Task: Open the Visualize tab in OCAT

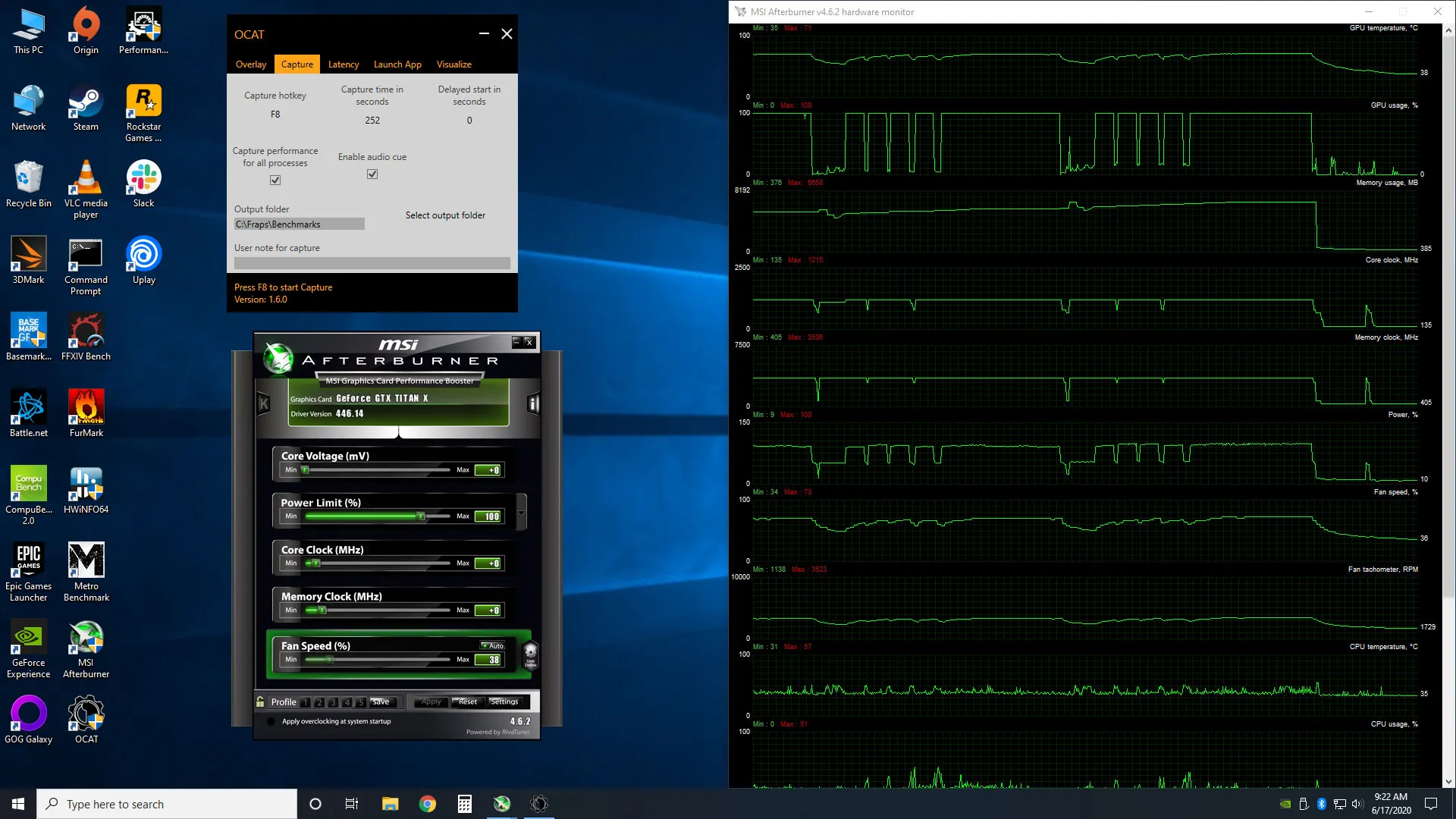Action: 453,64
